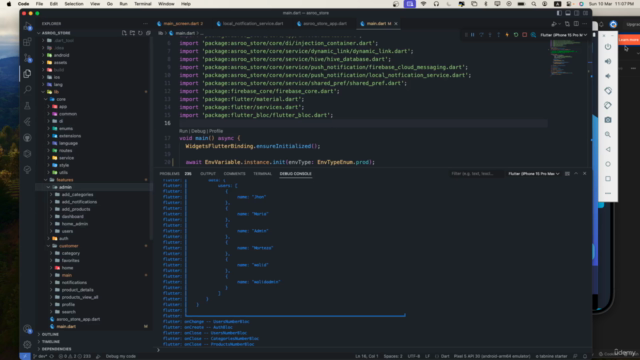Screen dimensions: 640x360
Task: Click the Profile code lens above main
Action: point(216,131)
